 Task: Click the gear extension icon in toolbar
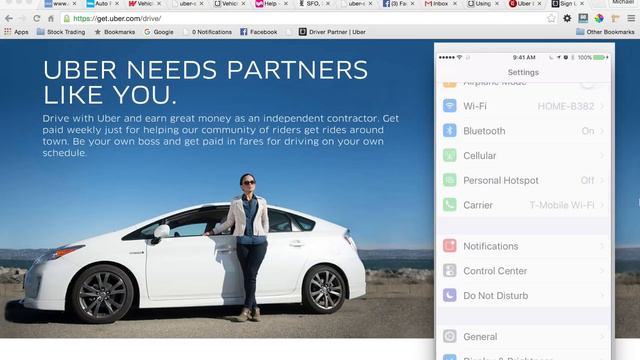pos(567,18)
